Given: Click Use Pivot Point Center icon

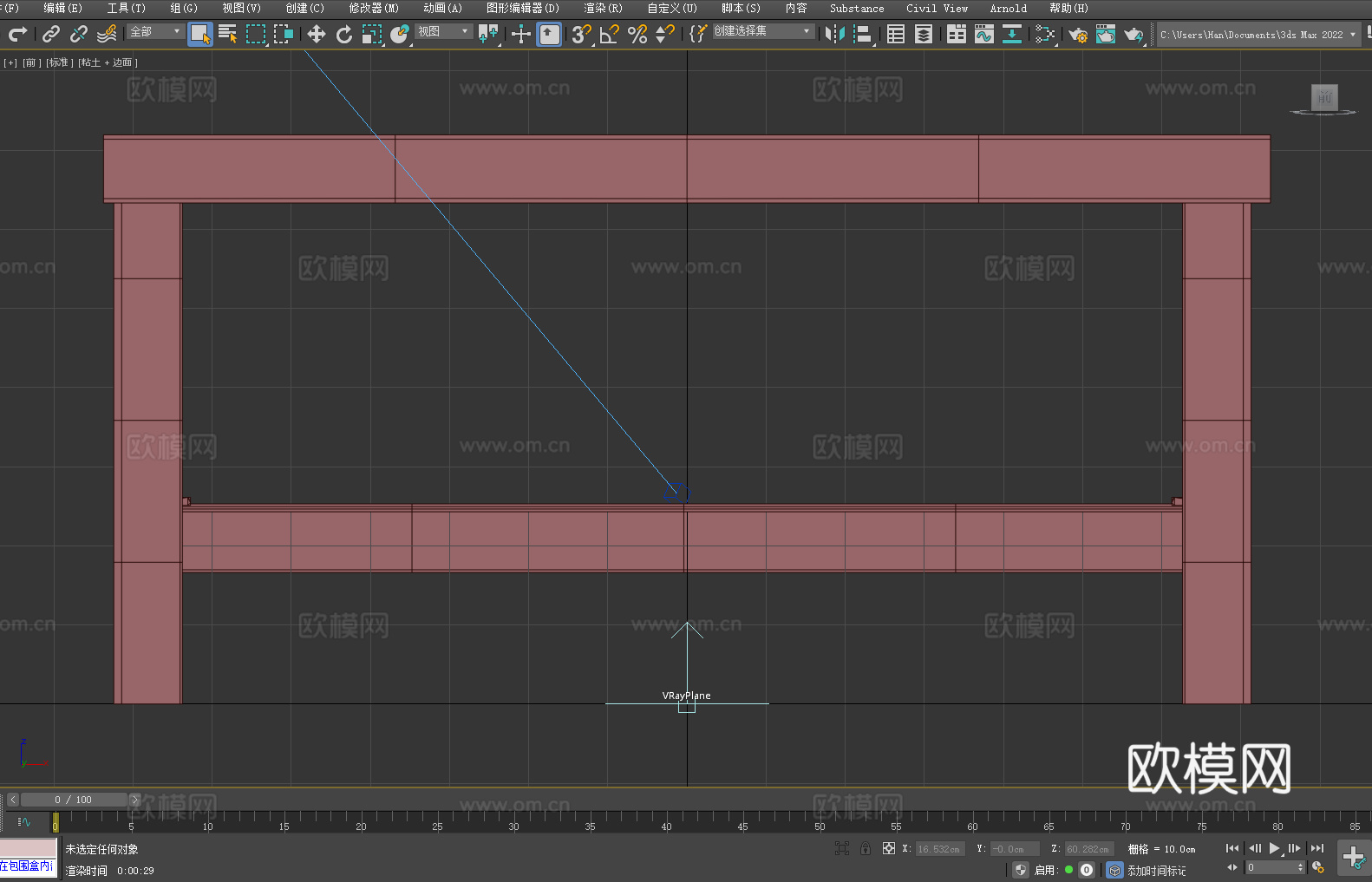Looking at the screenshot, I should [x=488, y=34].
